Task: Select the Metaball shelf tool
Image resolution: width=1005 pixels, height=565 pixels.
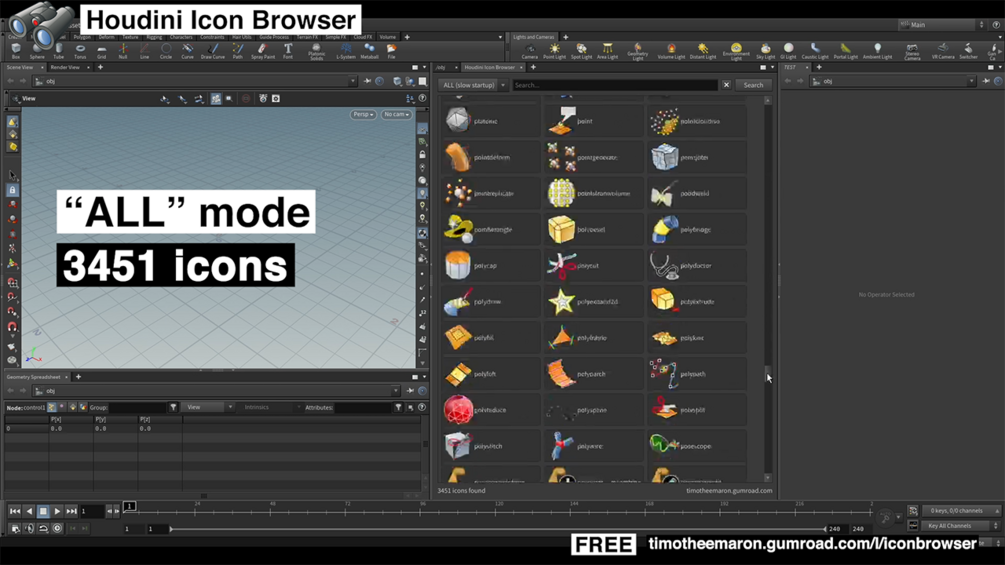Action: pos(369,51)
